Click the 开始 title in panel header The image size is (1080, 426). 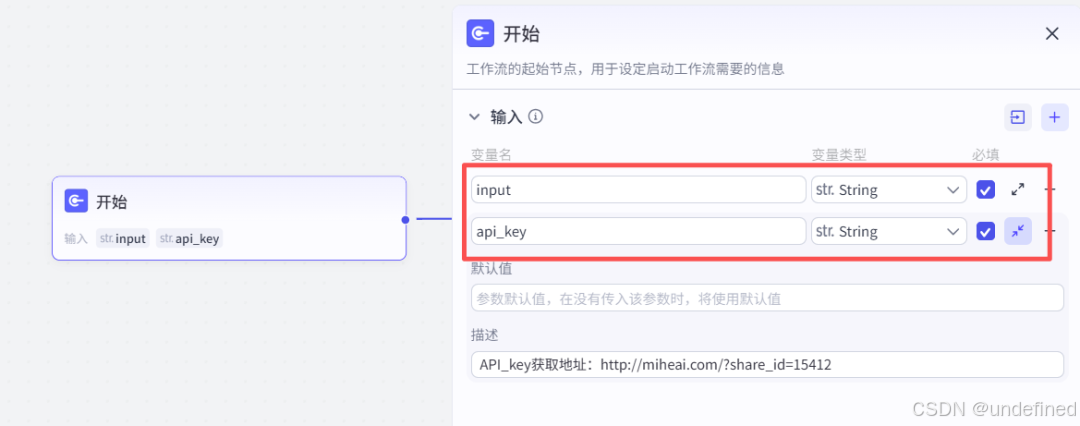[521, 33]
